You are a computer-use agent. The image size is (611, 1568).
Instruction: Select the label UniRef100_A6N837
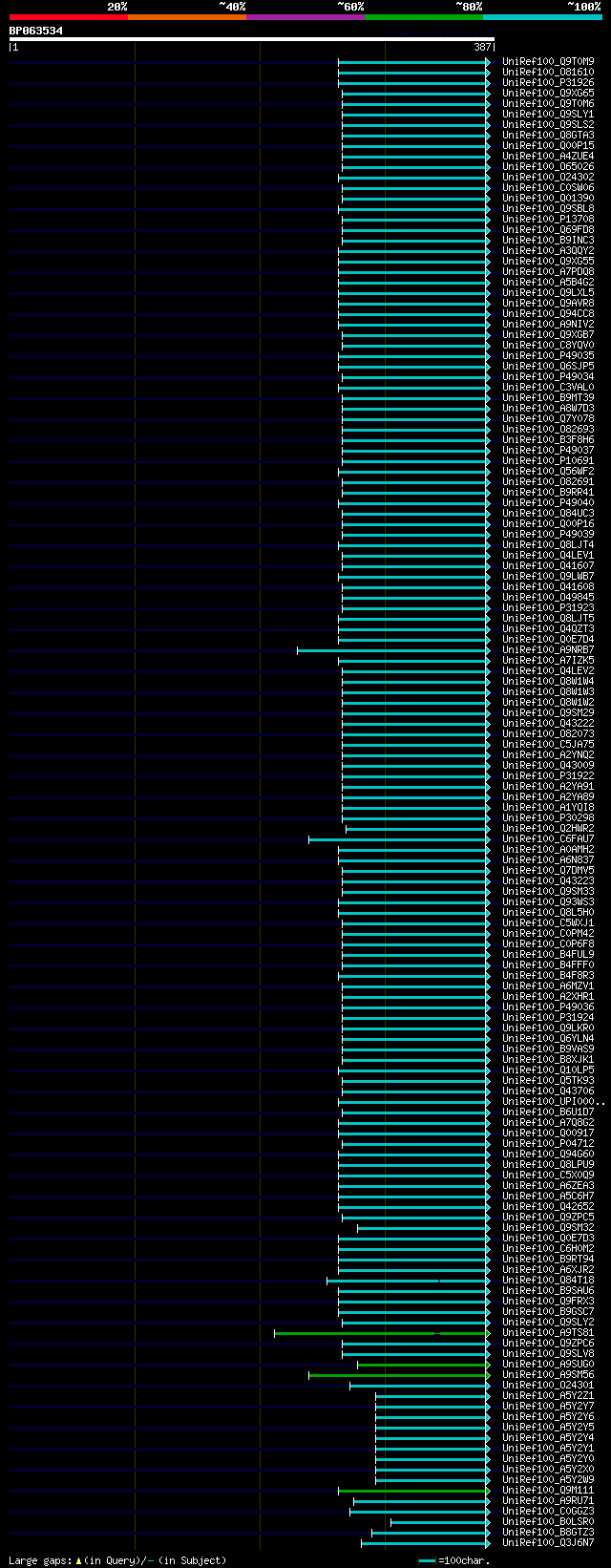(x=548, y=859)
